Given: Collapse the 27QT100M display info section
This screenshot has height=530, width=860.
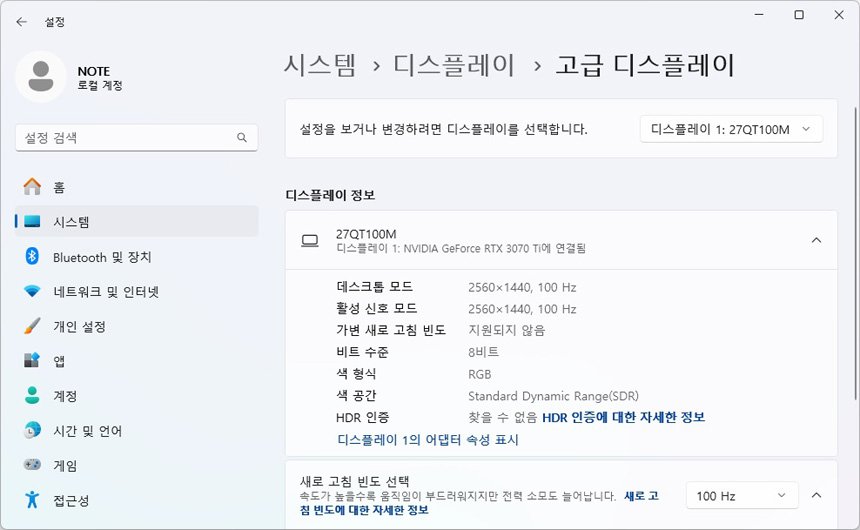Looking at the screenshot, I should 816,240.
